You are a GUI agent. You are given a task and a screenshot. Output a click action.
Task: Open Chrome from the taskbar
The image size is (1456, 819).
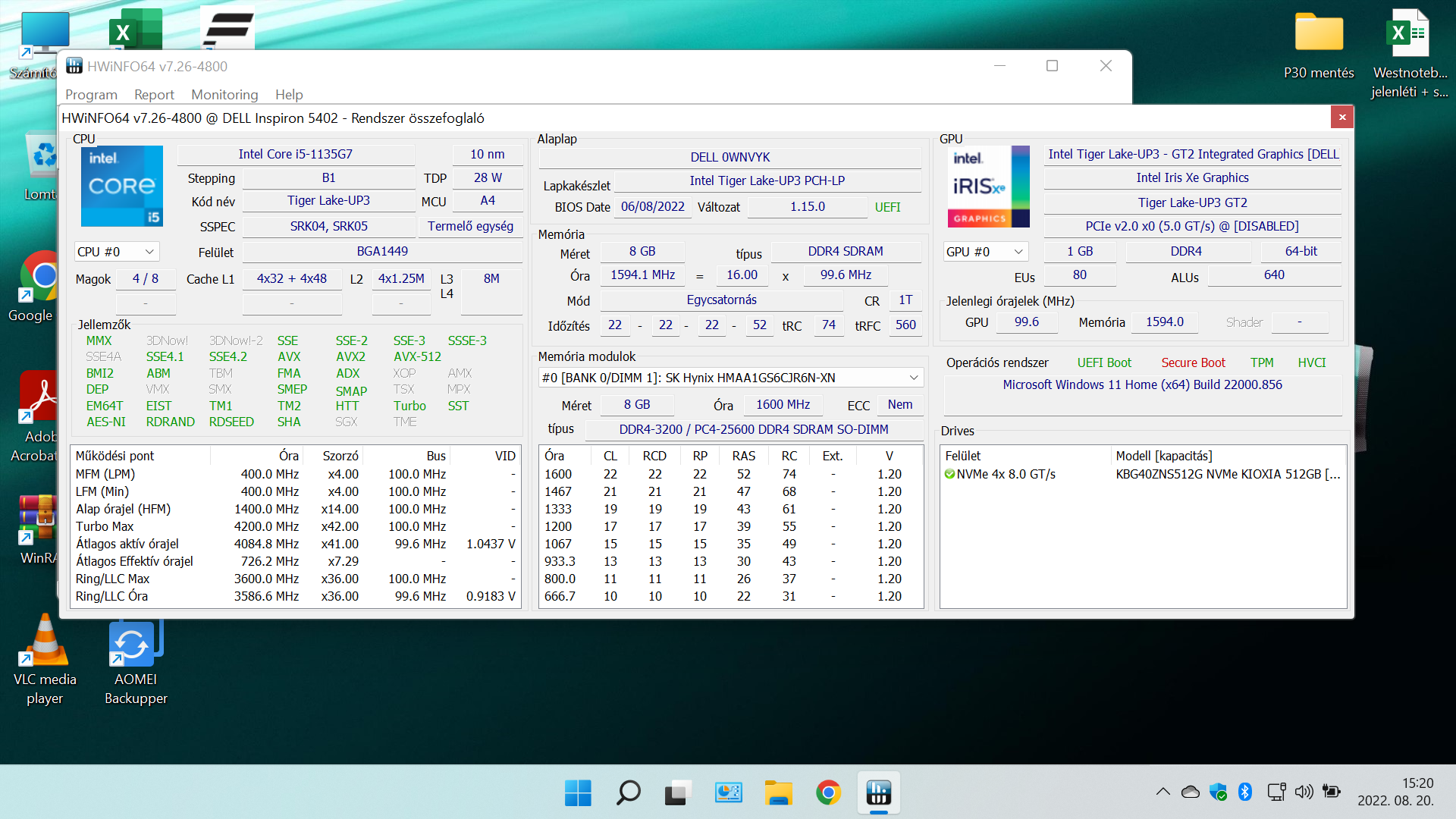coord(828,793)
